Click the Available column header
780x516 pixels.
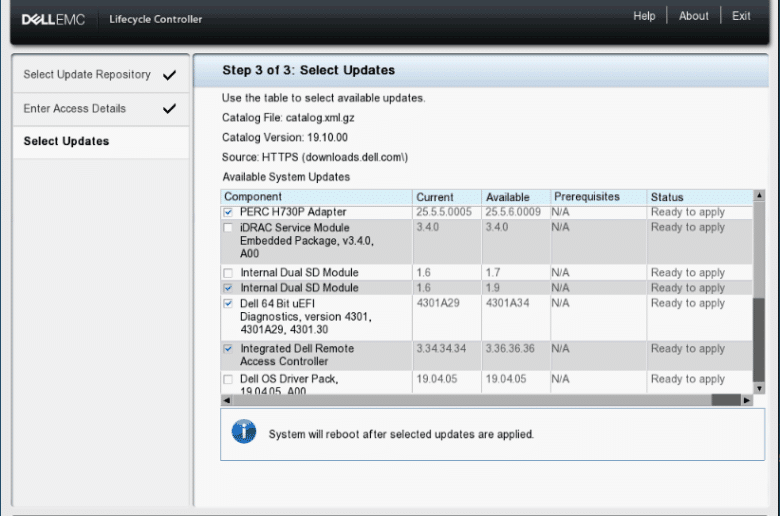(516, 197)
